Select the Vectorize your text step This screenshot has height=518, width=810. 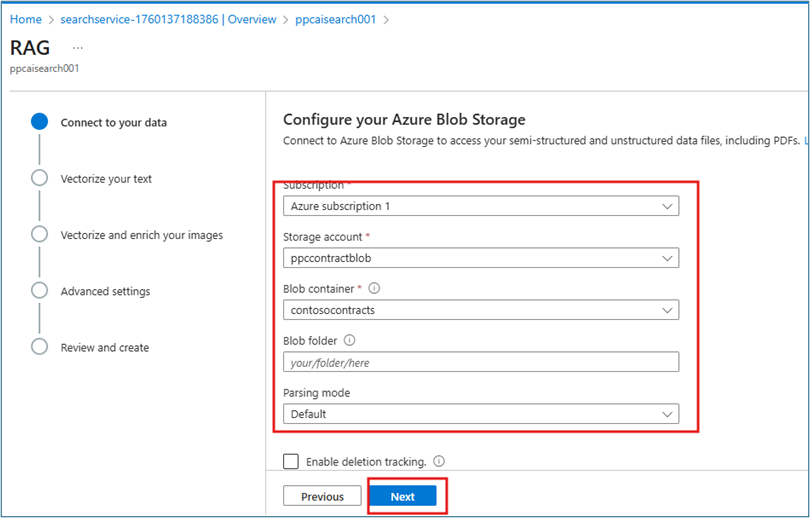pos(106,179)
